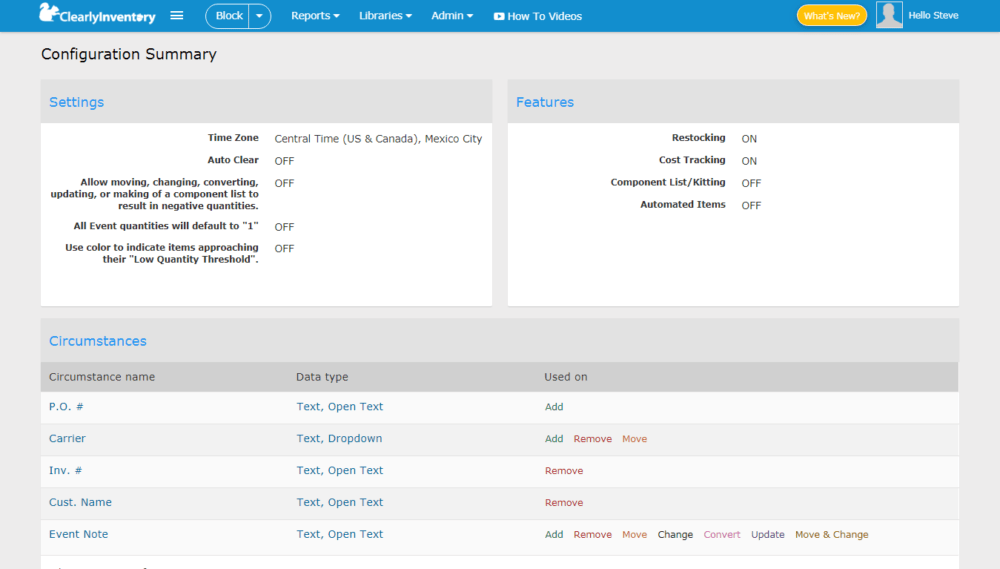Open the Settings section heading

click(77, 102)
